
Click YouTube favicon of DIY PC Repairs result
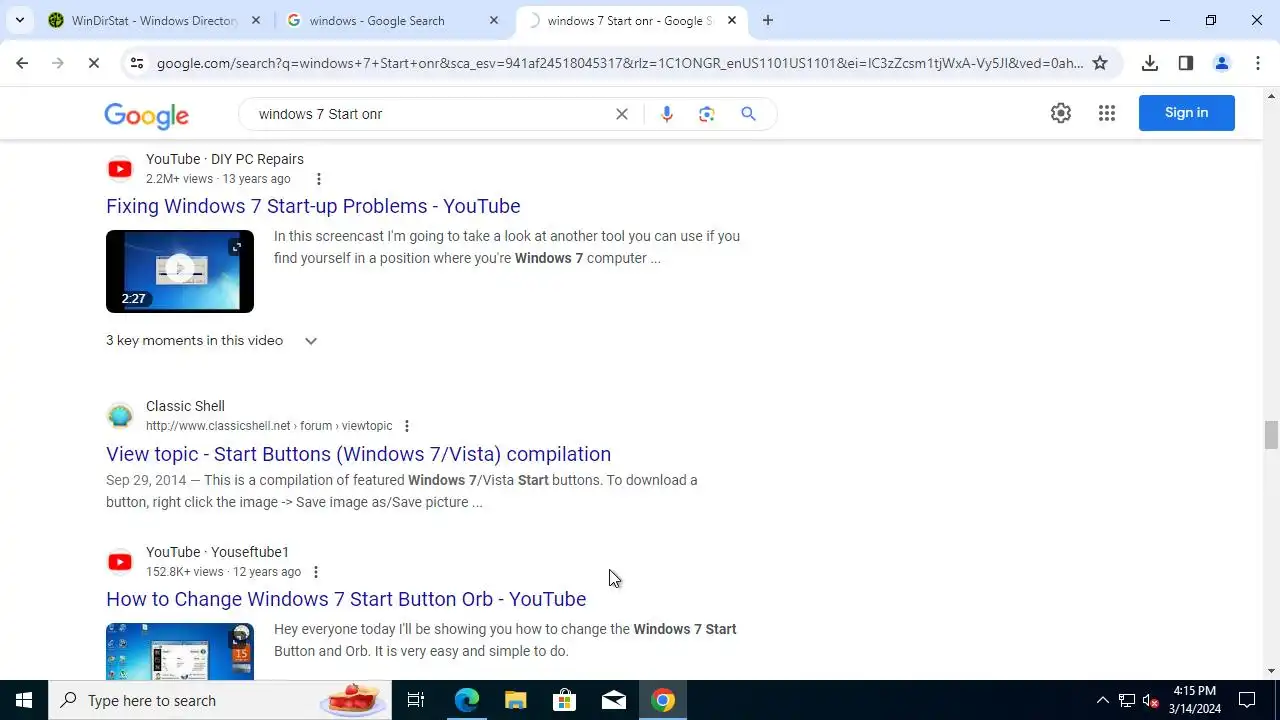pyautogui.click(x=120, y=169)
